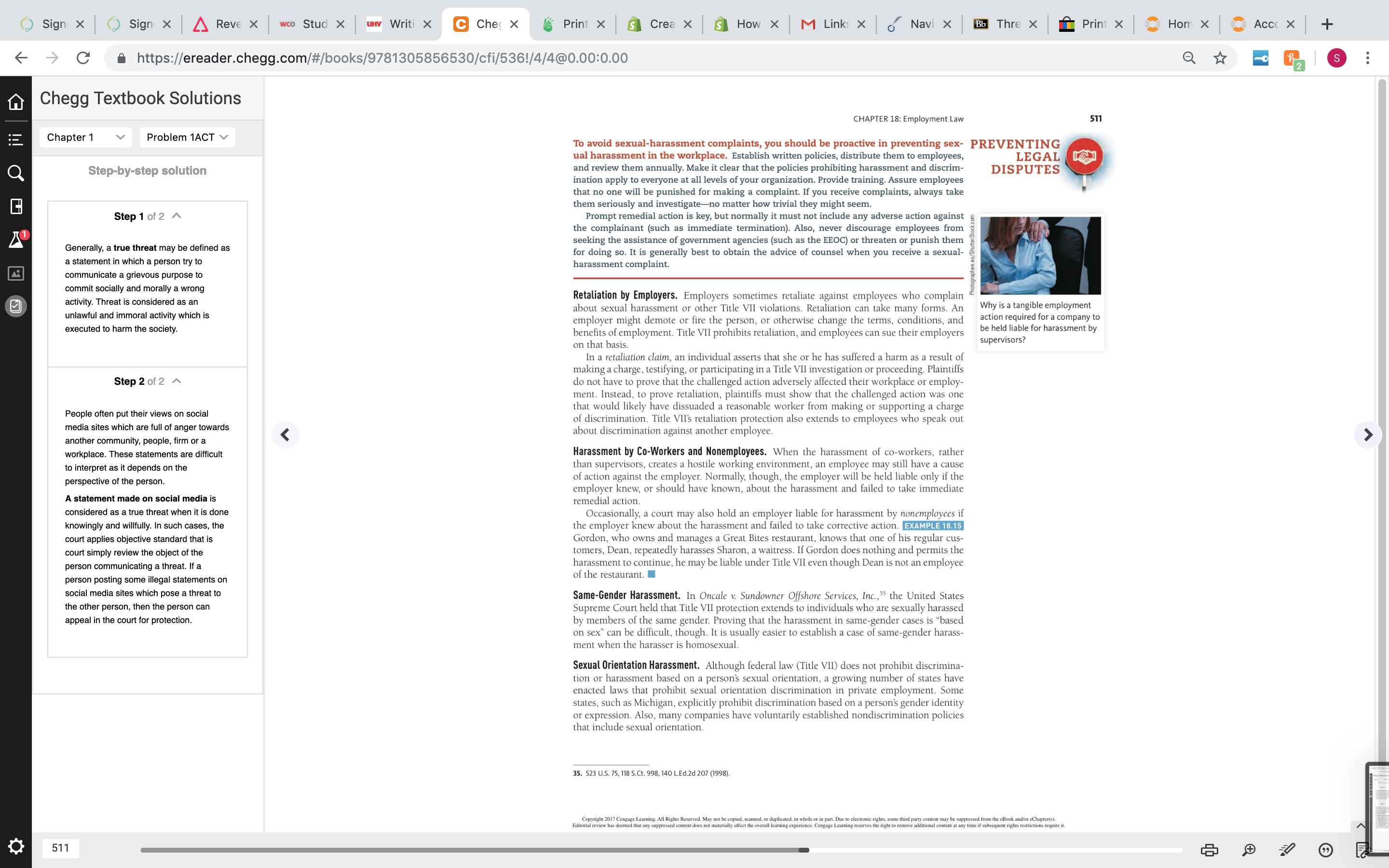Zoom in with the magnifier plus icon

1248,850
